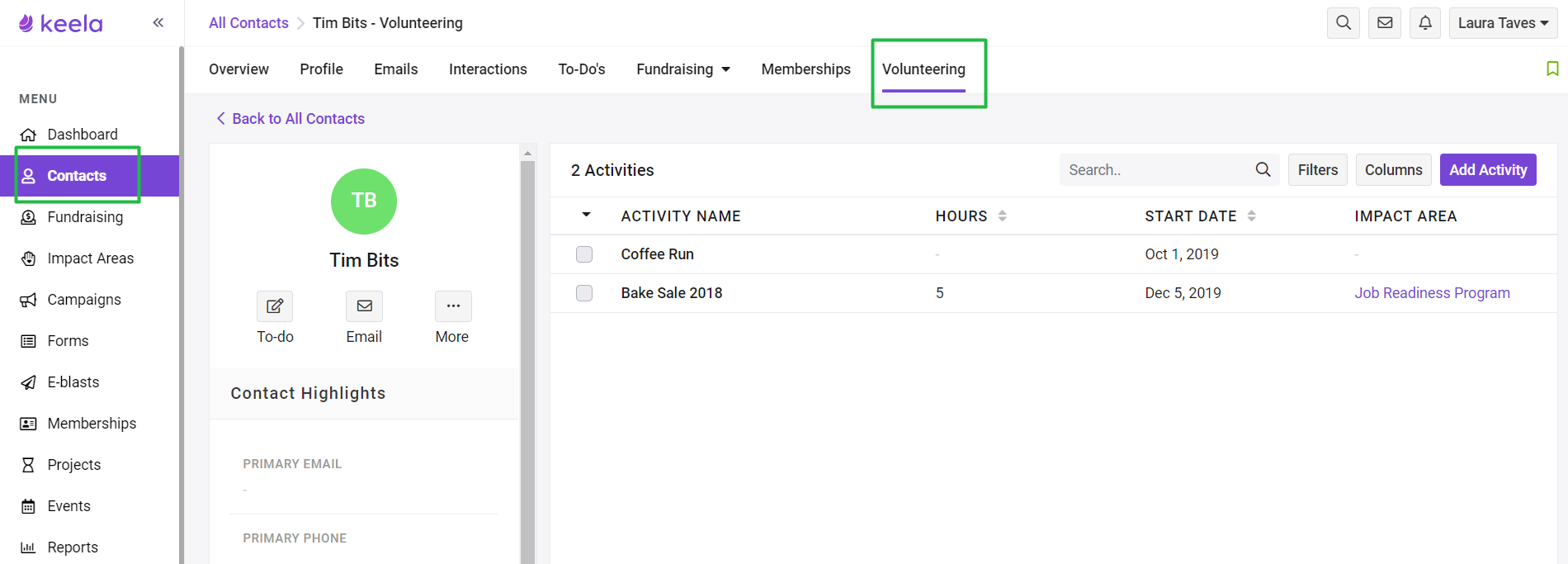
Task: Click the Events calendar icon
Action: click(x=28, y=506)
